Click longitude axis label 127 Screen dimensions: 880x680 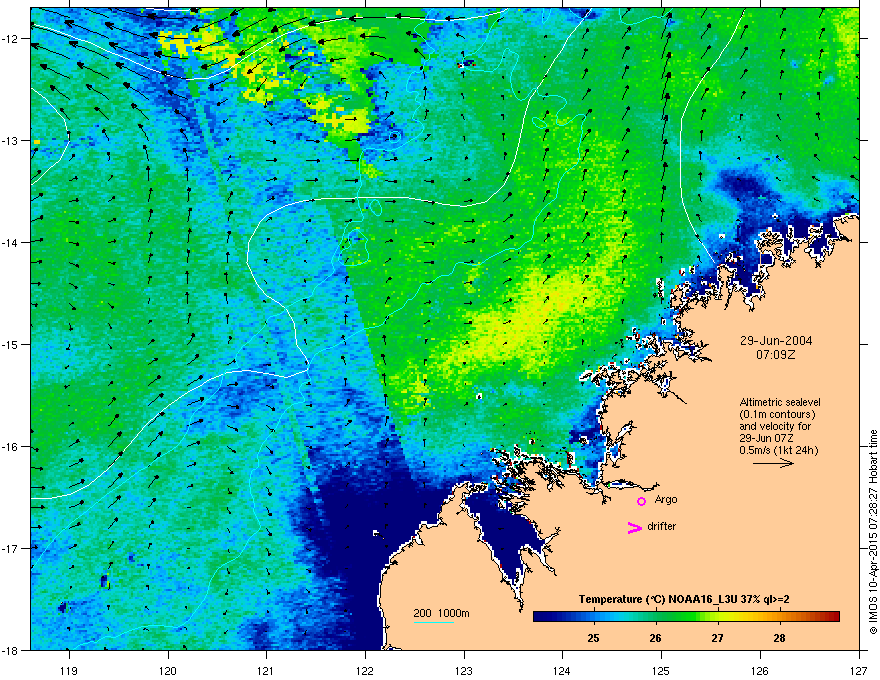[x=859, y=670]
